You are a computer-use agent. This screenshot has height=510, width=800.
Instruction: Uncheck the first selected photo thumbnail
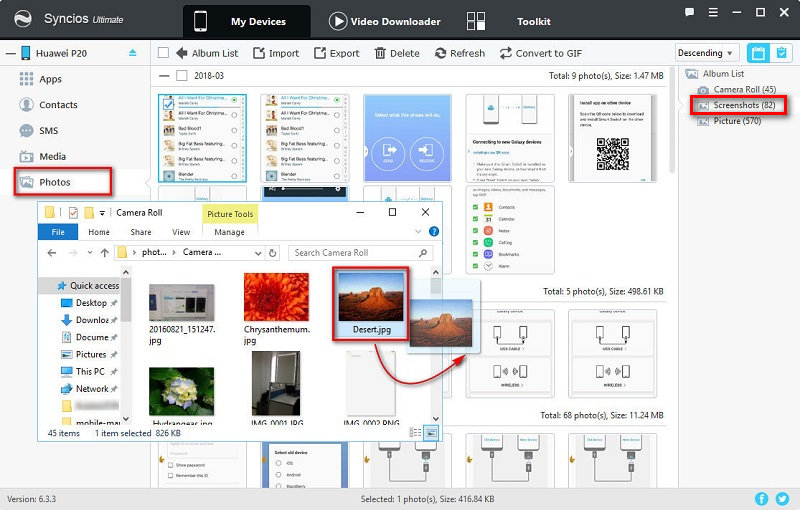pyautogui.click(x=168, y=103)
